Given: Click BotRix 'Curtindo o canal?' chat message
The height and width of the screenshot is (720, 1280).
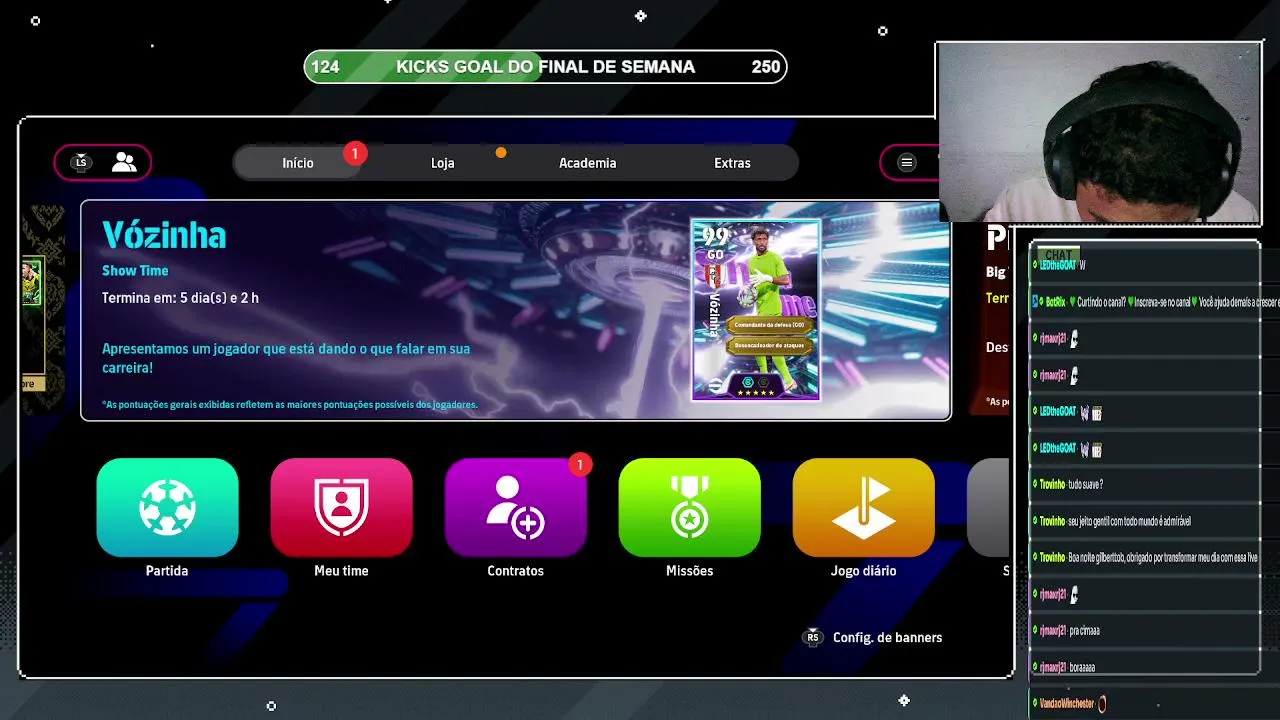Looking at the screenshot, I should coord(1155,302).
